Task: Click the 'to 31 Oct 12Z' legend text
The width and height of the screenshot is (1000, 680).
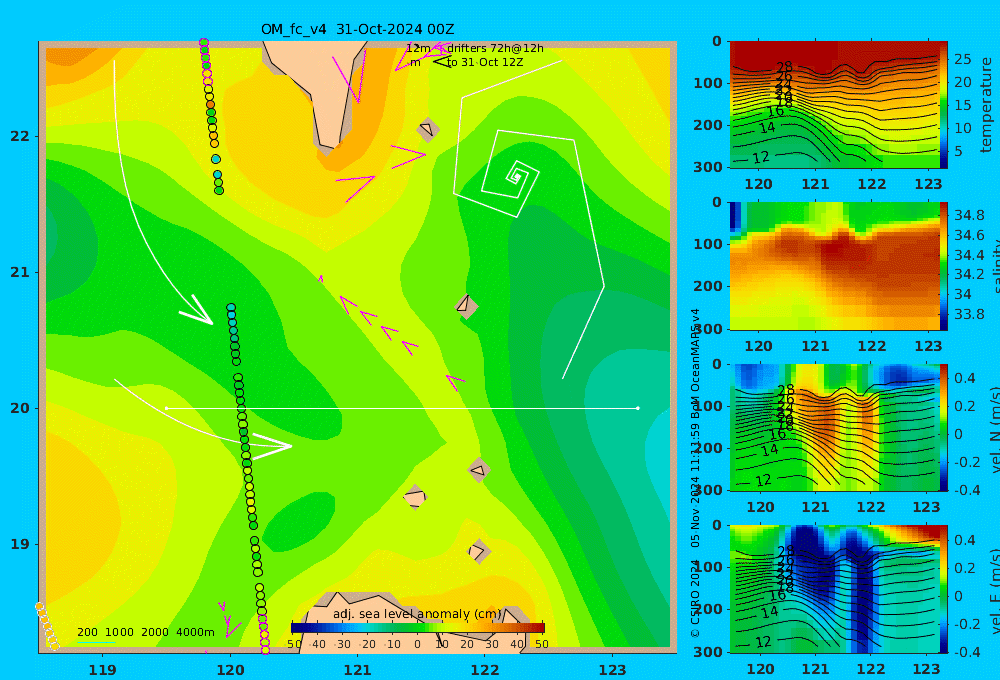Action: [485, 63]
